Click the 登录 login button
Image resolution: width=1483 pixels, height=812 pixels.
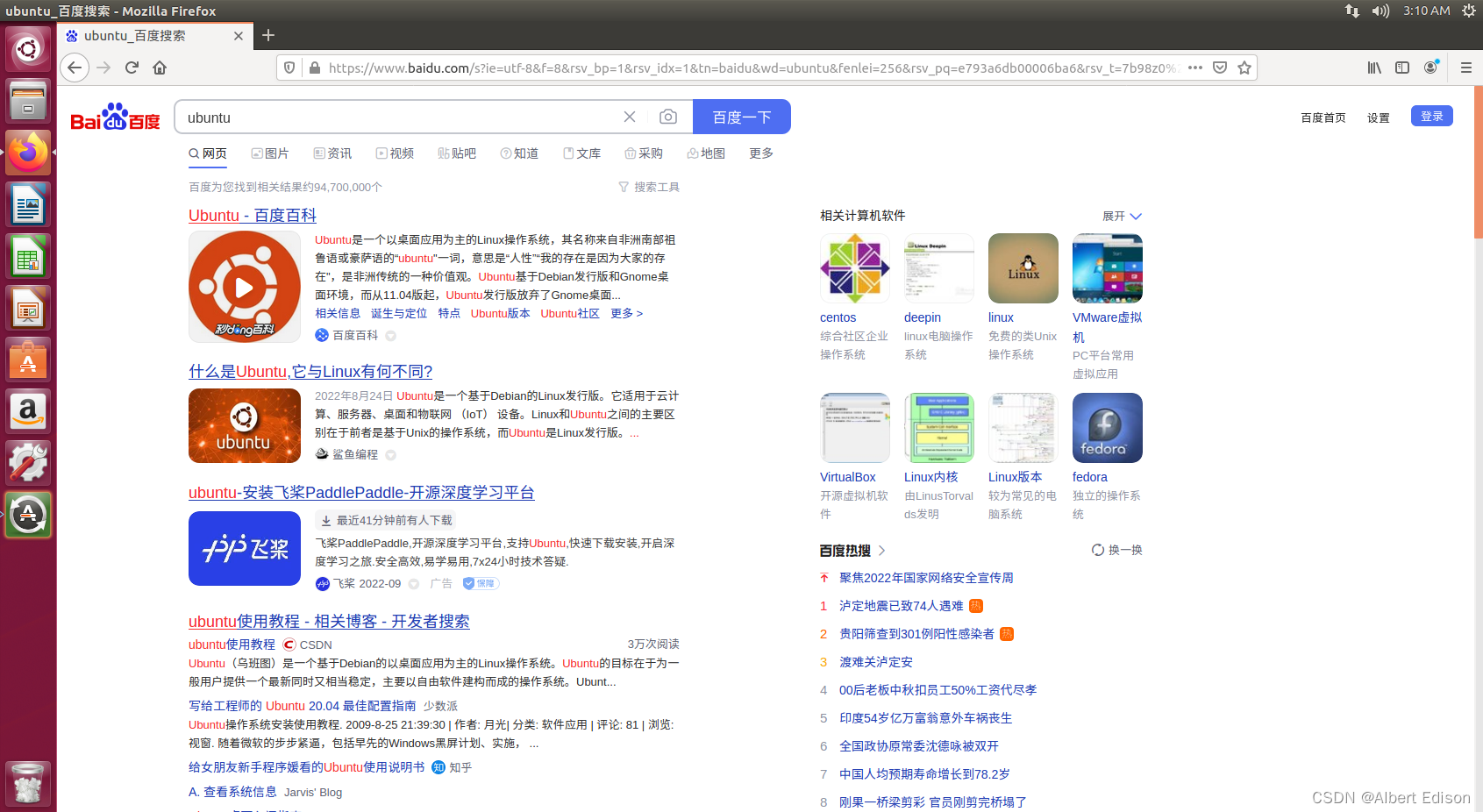pyautogui.click(x=1431, y=116)
